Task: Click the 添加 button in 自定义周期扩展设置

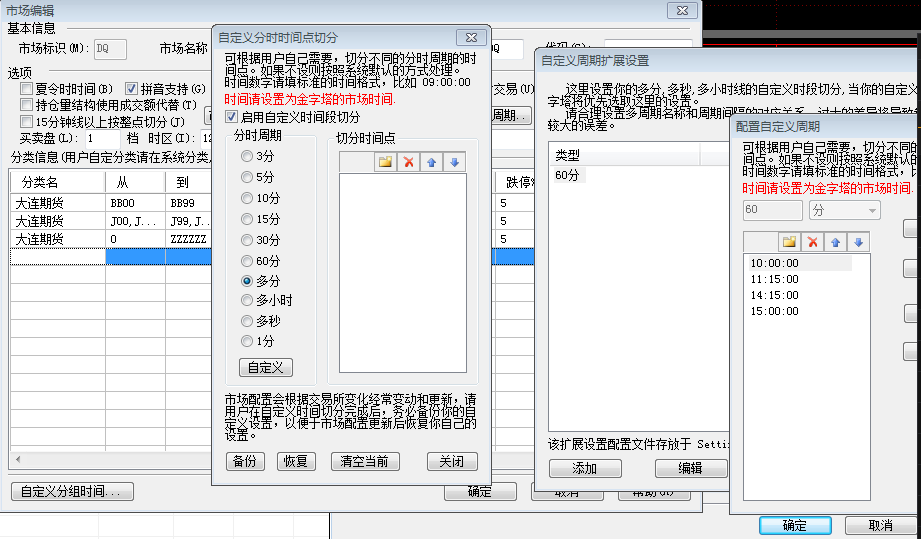Action: pyautogui.click(x=585, y=469)
